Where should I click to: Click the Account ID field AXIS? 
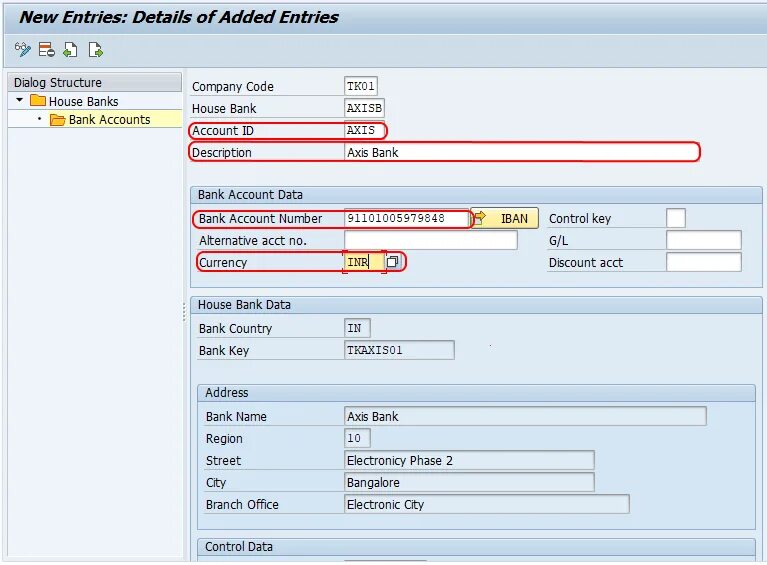[364, 130]
